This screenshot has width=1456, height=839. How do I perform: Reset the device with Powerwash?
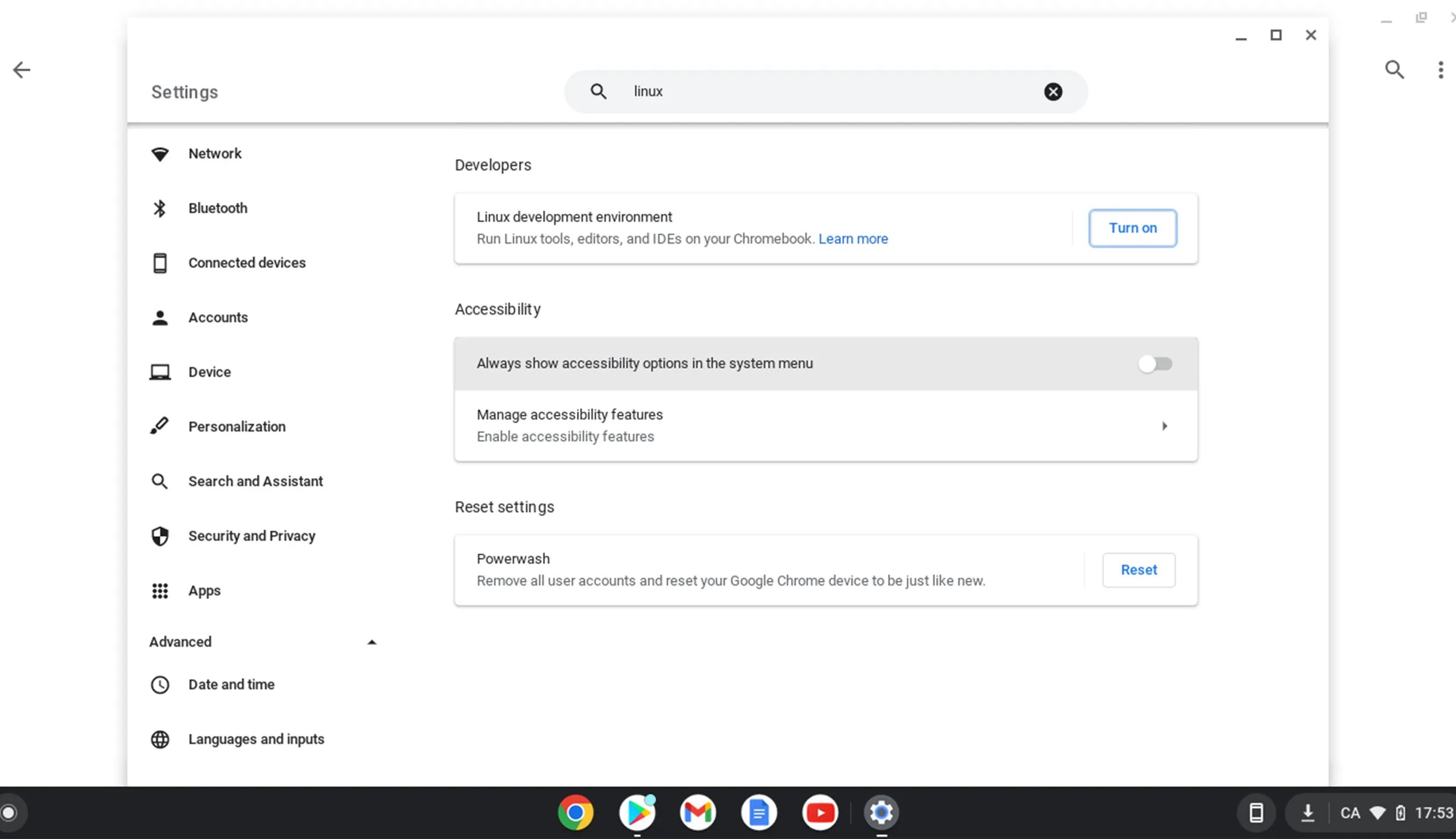tap(1138, 570)
